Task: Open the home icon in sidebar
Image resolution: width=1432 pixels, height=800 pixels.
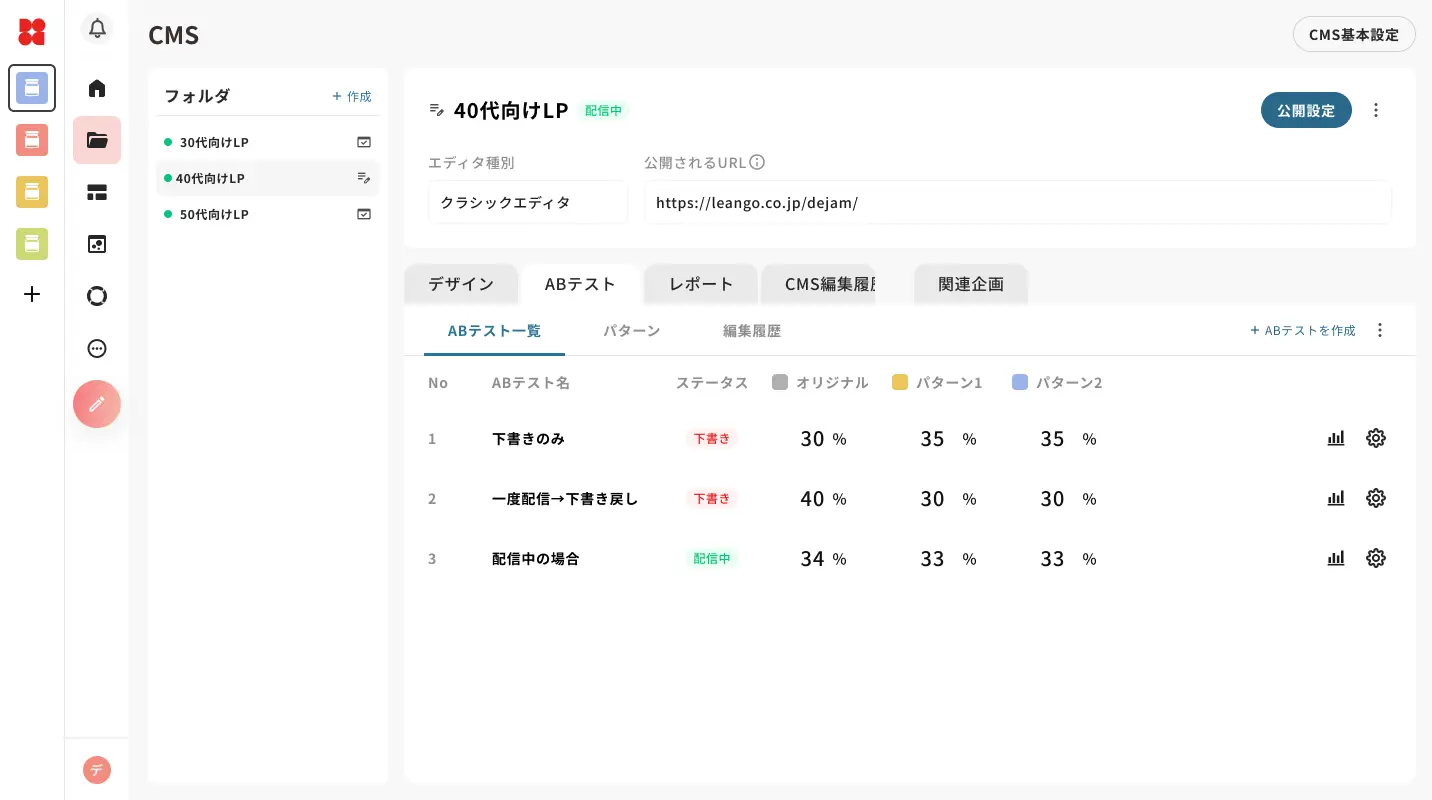Action: click(x=97, y=88)
